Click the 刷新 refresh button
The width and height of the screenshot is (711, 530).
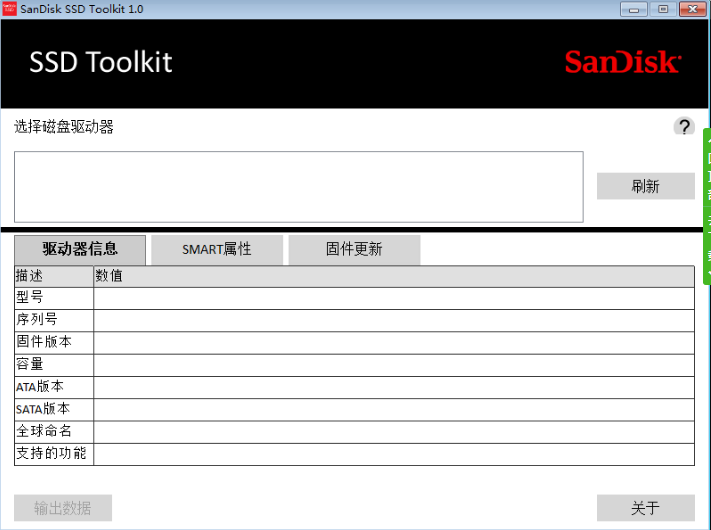(x=646, y=186)
